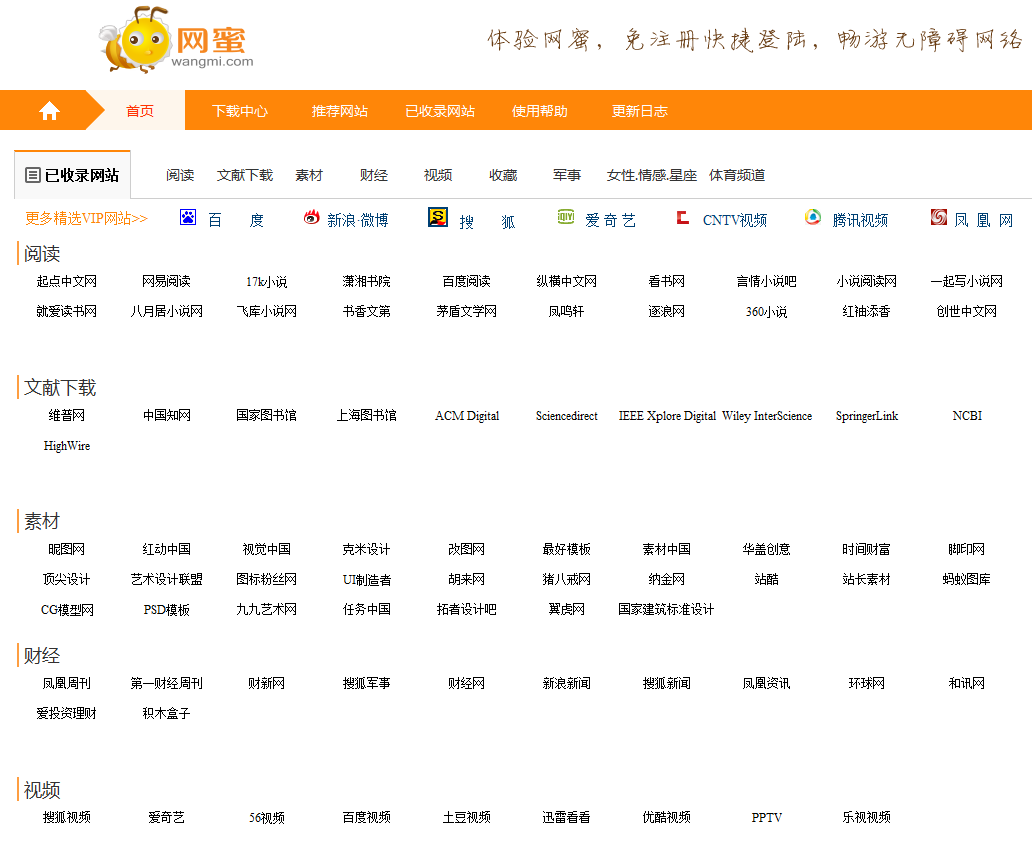Select 体育频道 category tab
This screenshot has height=844, width=1032.
[737, 175]
